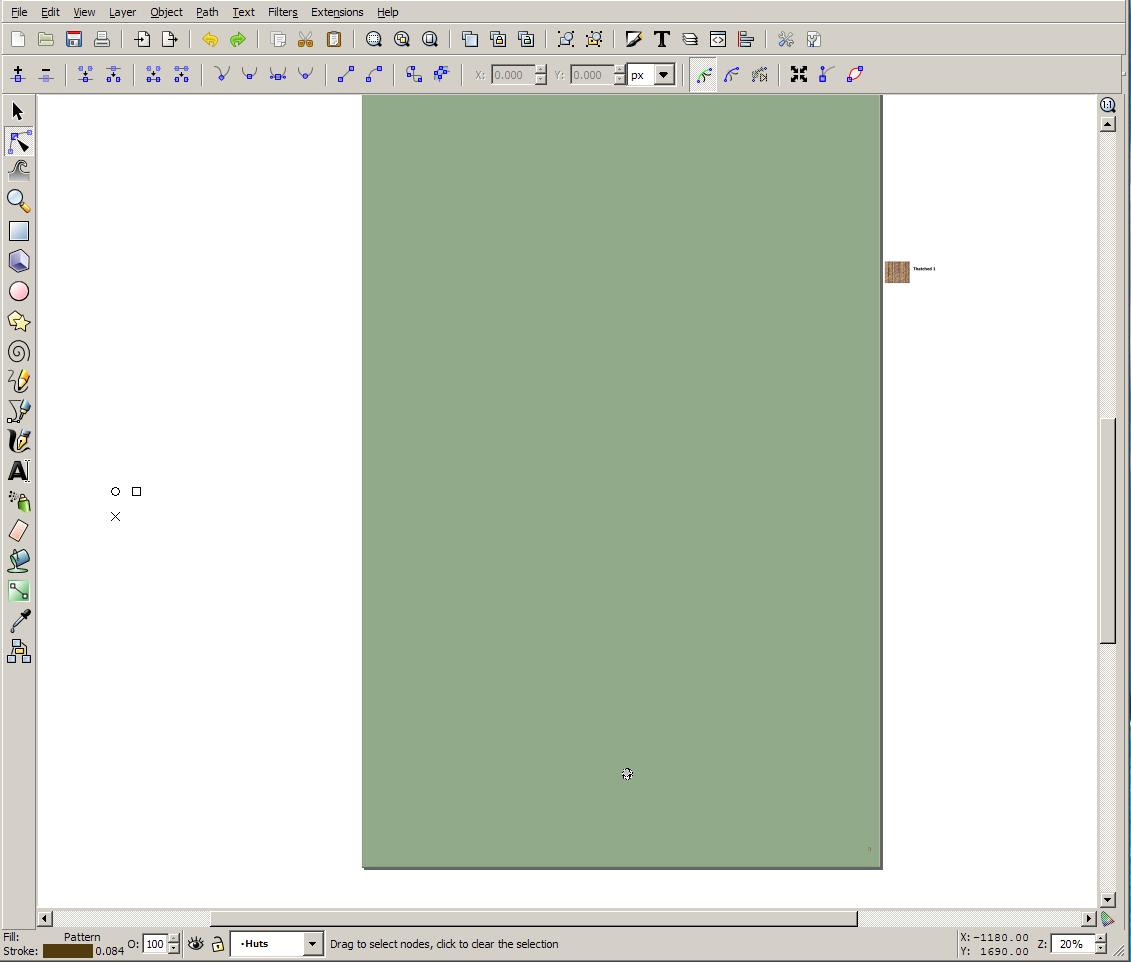1131x962 pixels.
Task: Open the Filters menu
Action: [282, 12]
